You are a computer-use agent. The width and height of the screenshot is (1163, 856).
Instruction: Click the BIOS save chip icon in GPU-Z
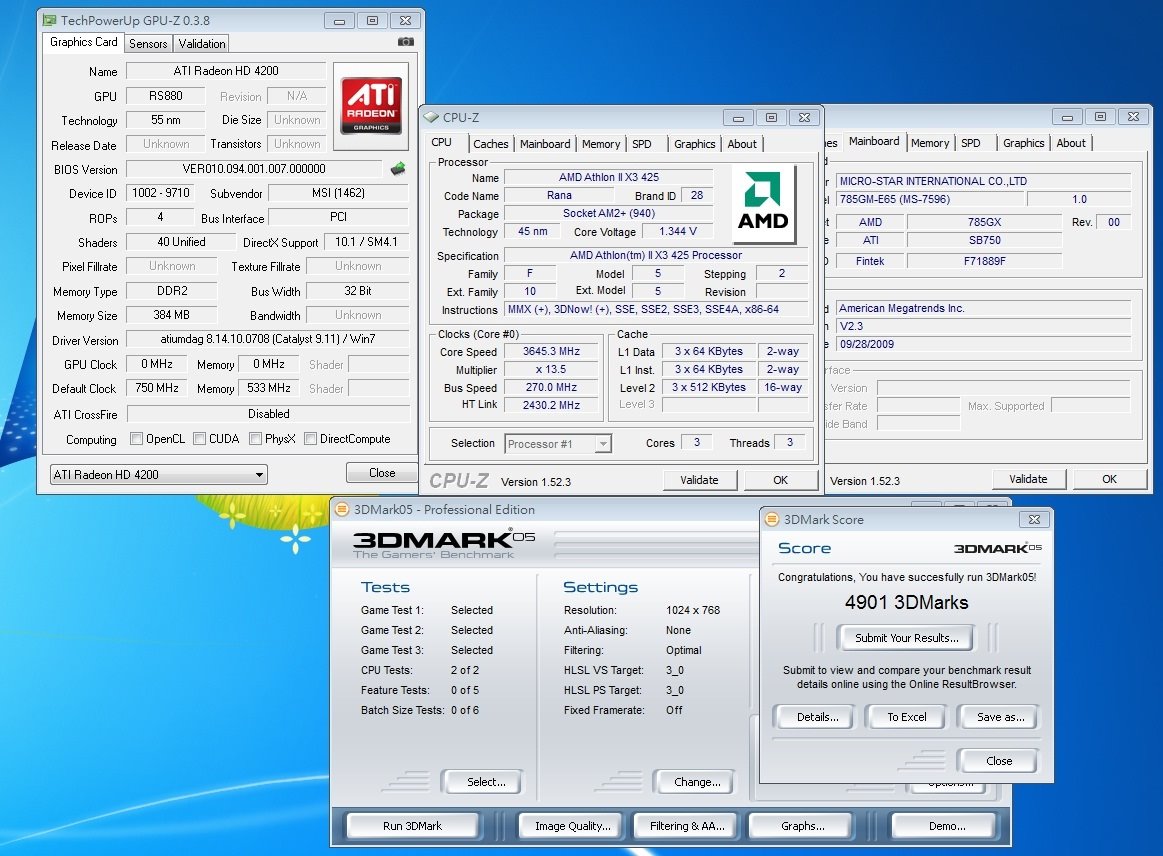tap(398, 168)
